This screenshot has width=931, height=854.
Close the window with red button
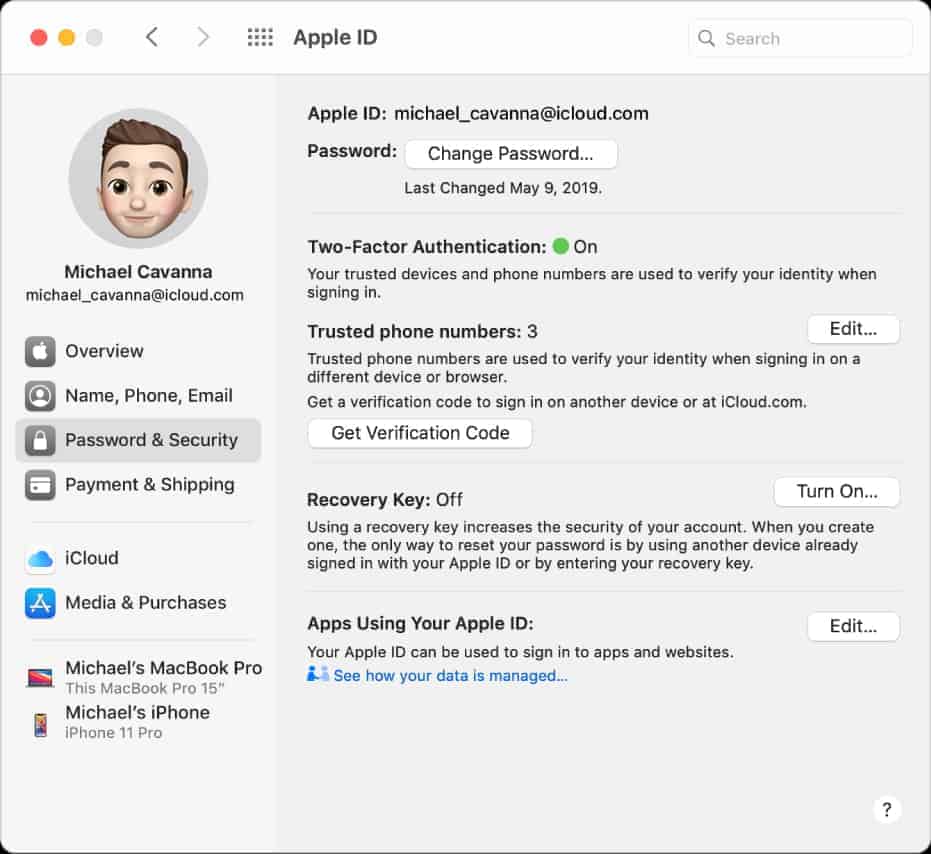click(39, 38)
